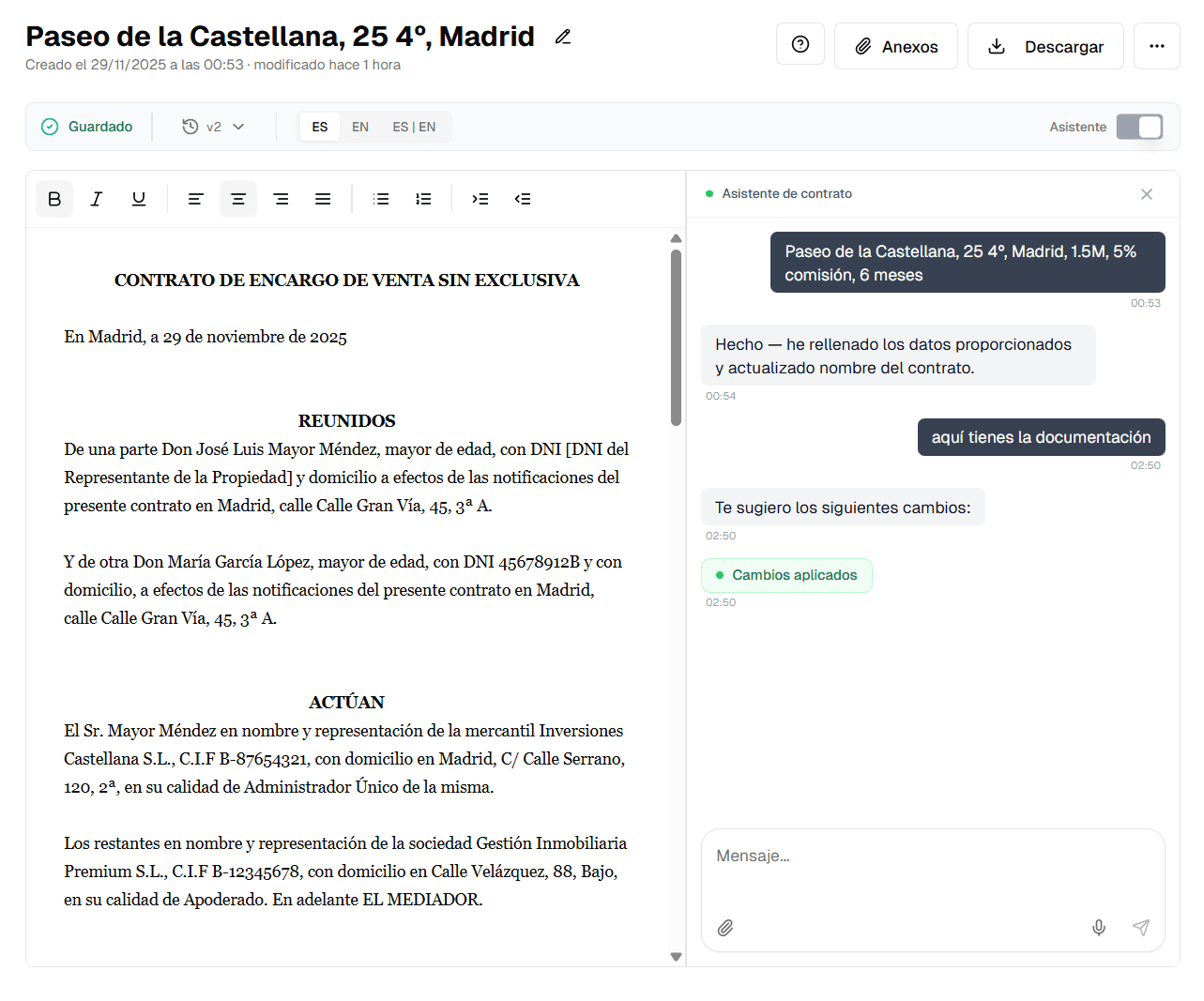Edit the contract title with the pencil icon
1204x1001 pixels.
(562, 36)
